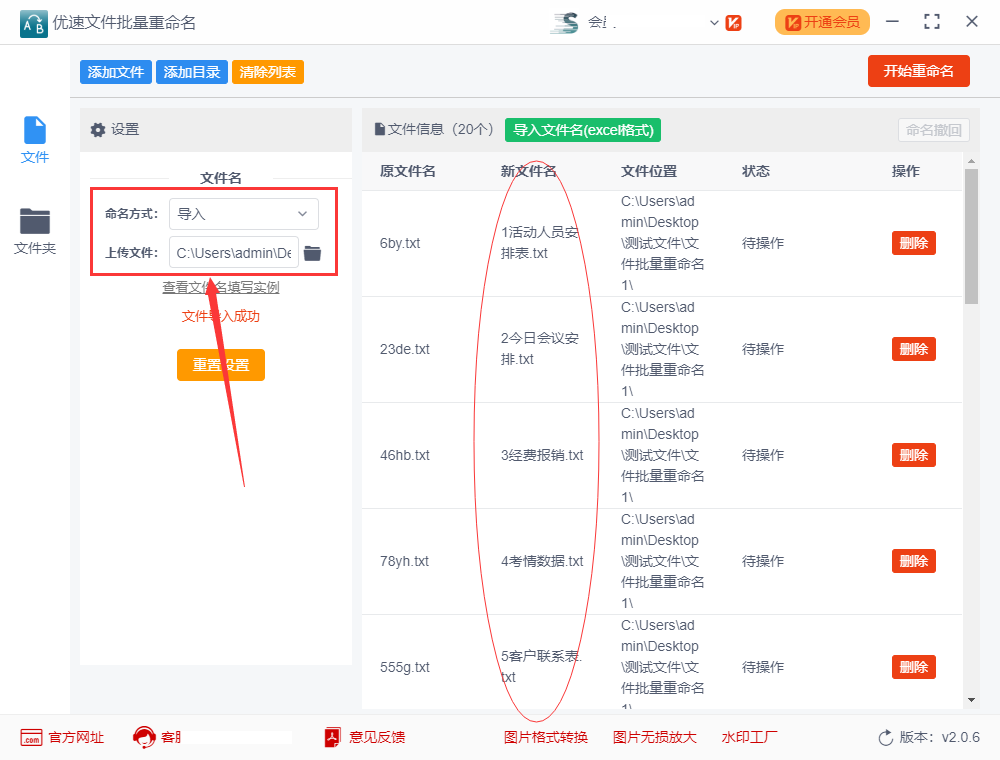Screen dimensions: 1000x760
Task: Open the 命名方式 dropdown showing 导入
Action: [243, 213]
